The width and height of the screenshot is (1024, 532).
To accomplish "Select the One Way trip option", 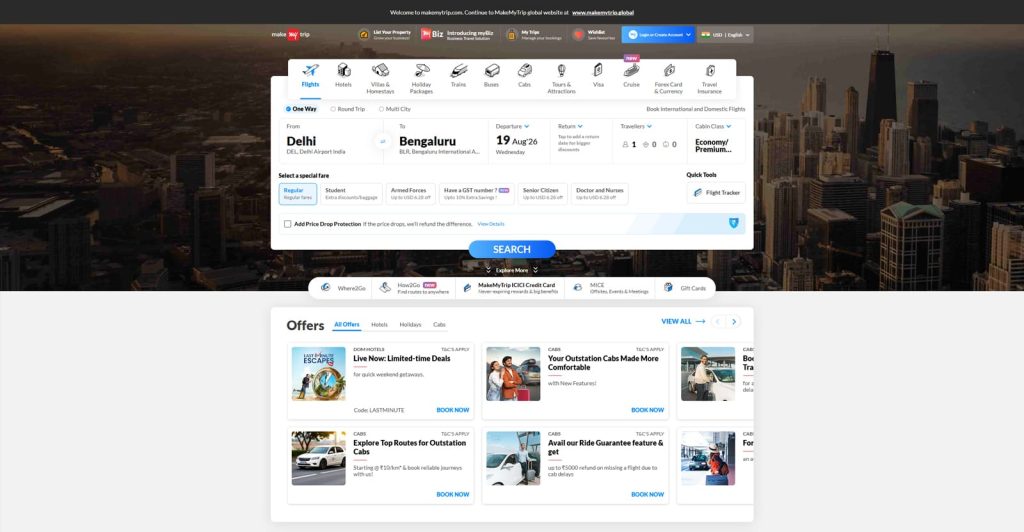I will [x=301, y=109].
